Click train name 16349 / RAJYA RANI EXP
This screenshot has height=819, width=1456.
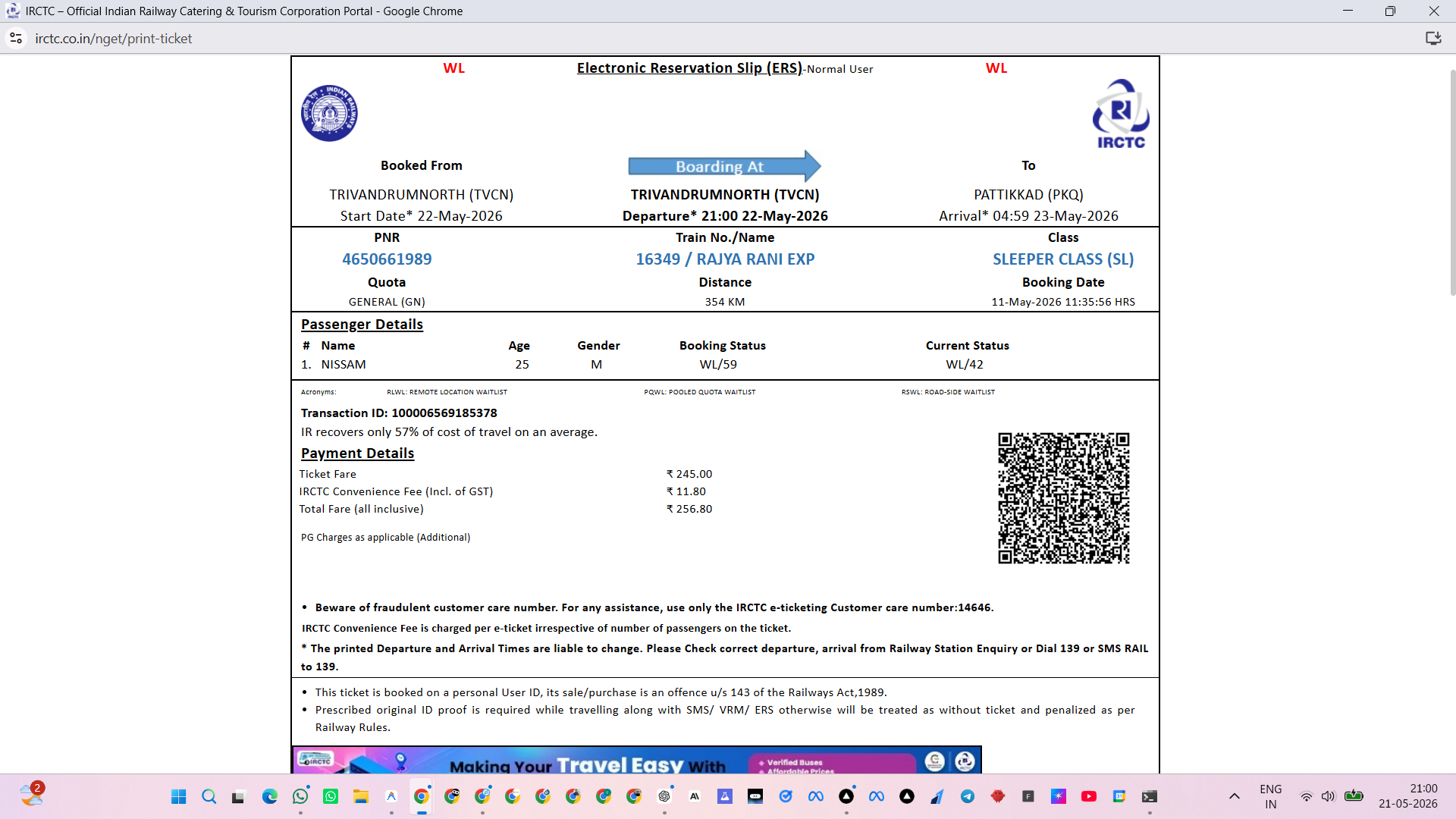(725, 259)
